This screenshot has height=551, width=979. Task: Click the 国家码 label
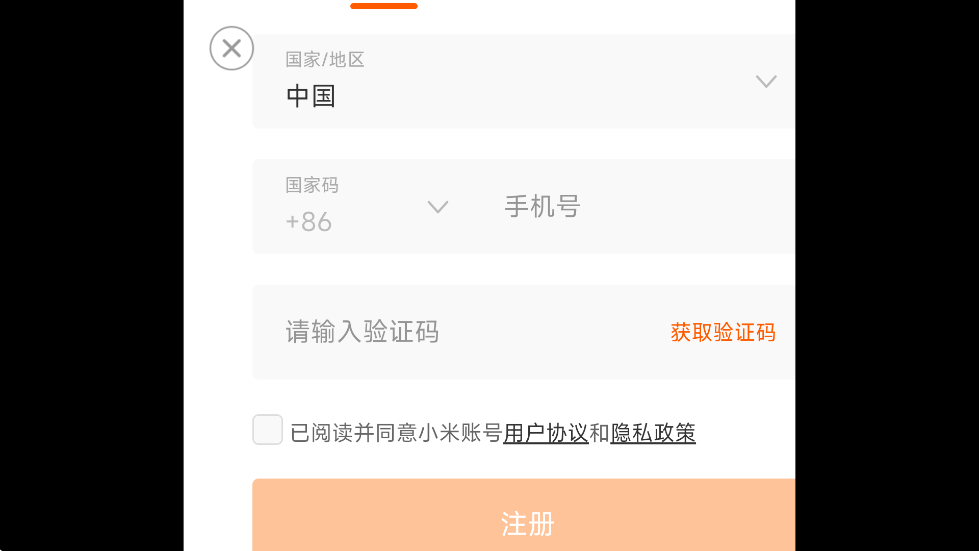[312, 185]
